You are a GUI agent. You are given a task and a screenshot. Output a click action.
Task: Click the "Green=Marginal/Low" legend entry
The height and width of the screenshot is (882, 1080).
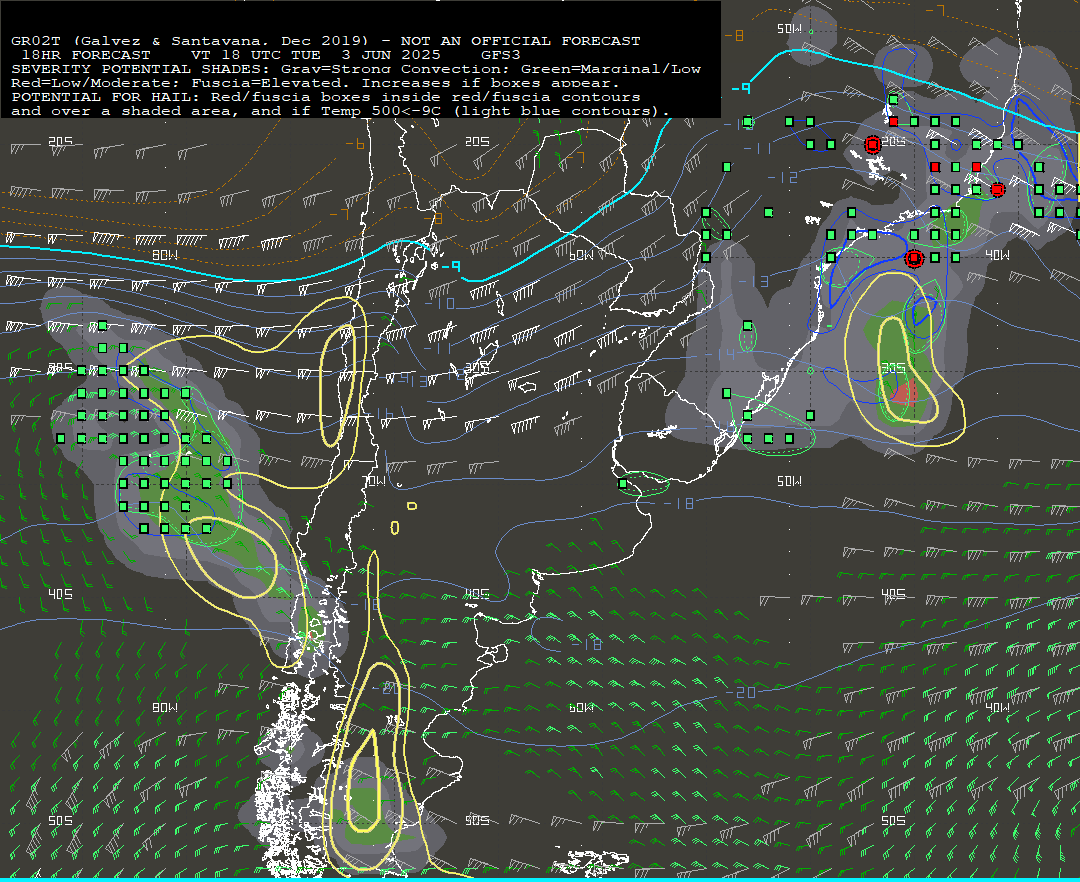(611, 69)
